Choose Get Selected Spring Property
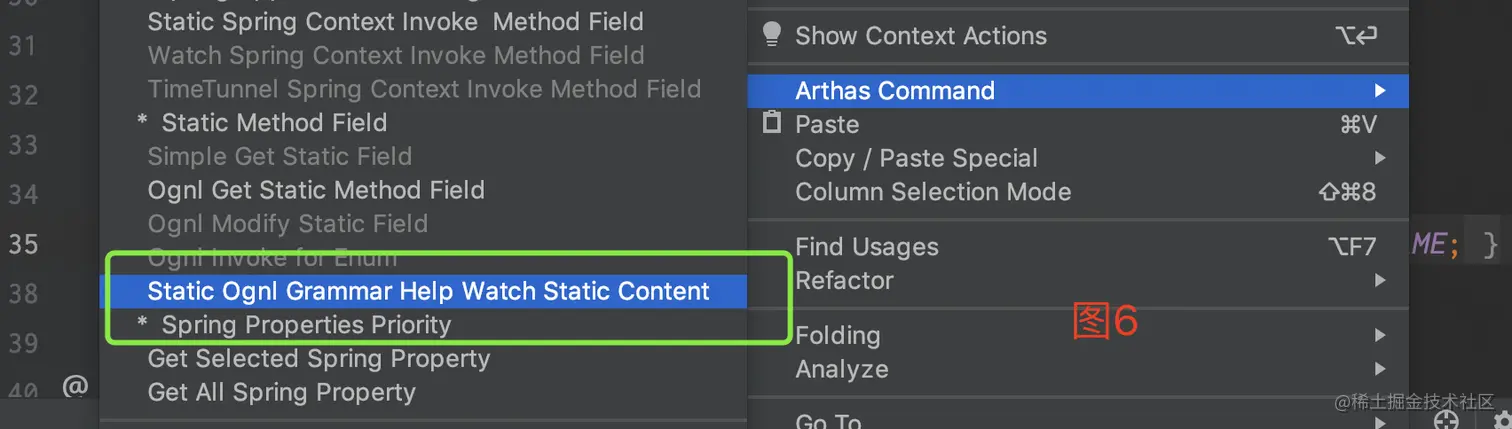1512x429 pixels. coord(318,359)
